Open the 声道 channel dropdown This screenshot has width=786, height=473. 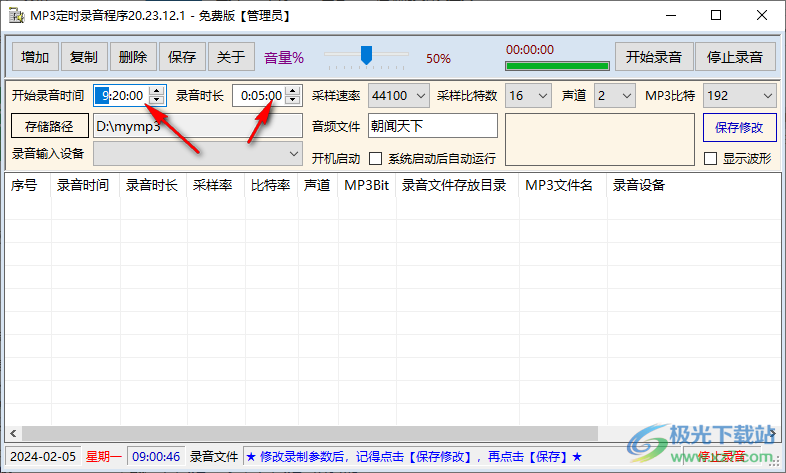pyautogui.click(x=615, y=96)
